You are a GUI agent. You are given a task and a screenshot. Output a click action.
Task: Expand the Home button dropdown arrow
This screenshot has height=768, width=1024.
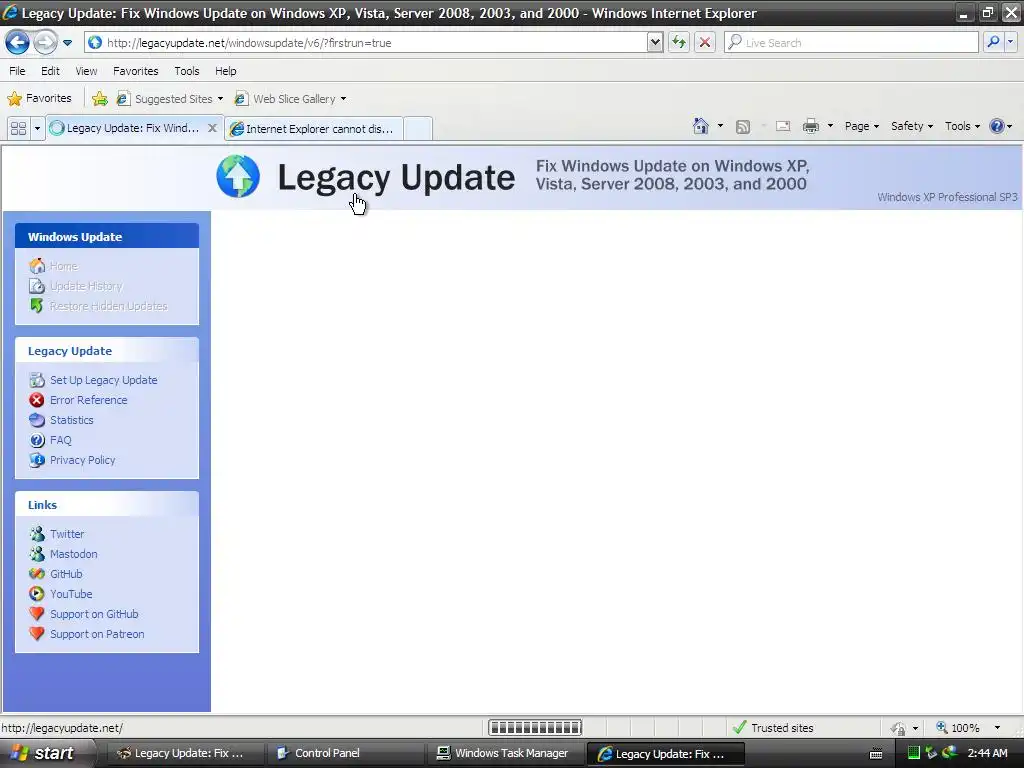click(720, 126)
